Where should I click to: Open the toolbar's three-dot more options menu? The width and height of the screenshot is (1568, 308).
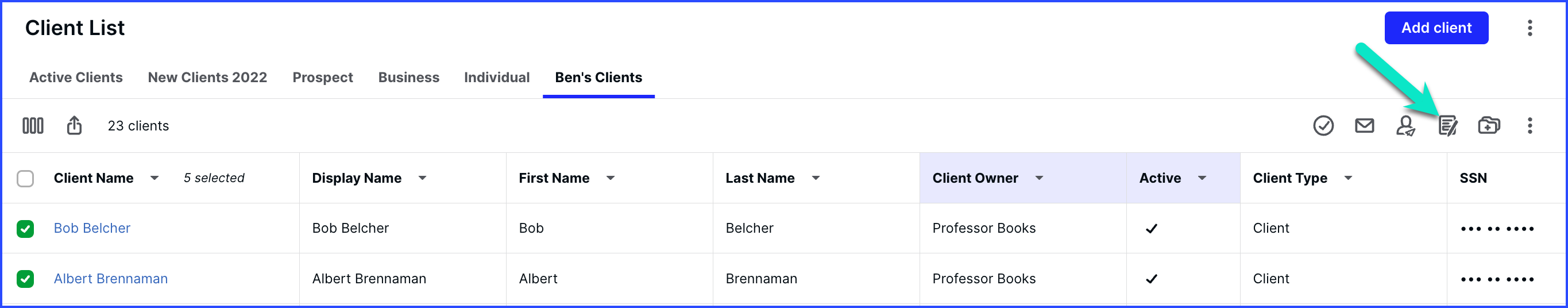click(x=1530, y=126)
